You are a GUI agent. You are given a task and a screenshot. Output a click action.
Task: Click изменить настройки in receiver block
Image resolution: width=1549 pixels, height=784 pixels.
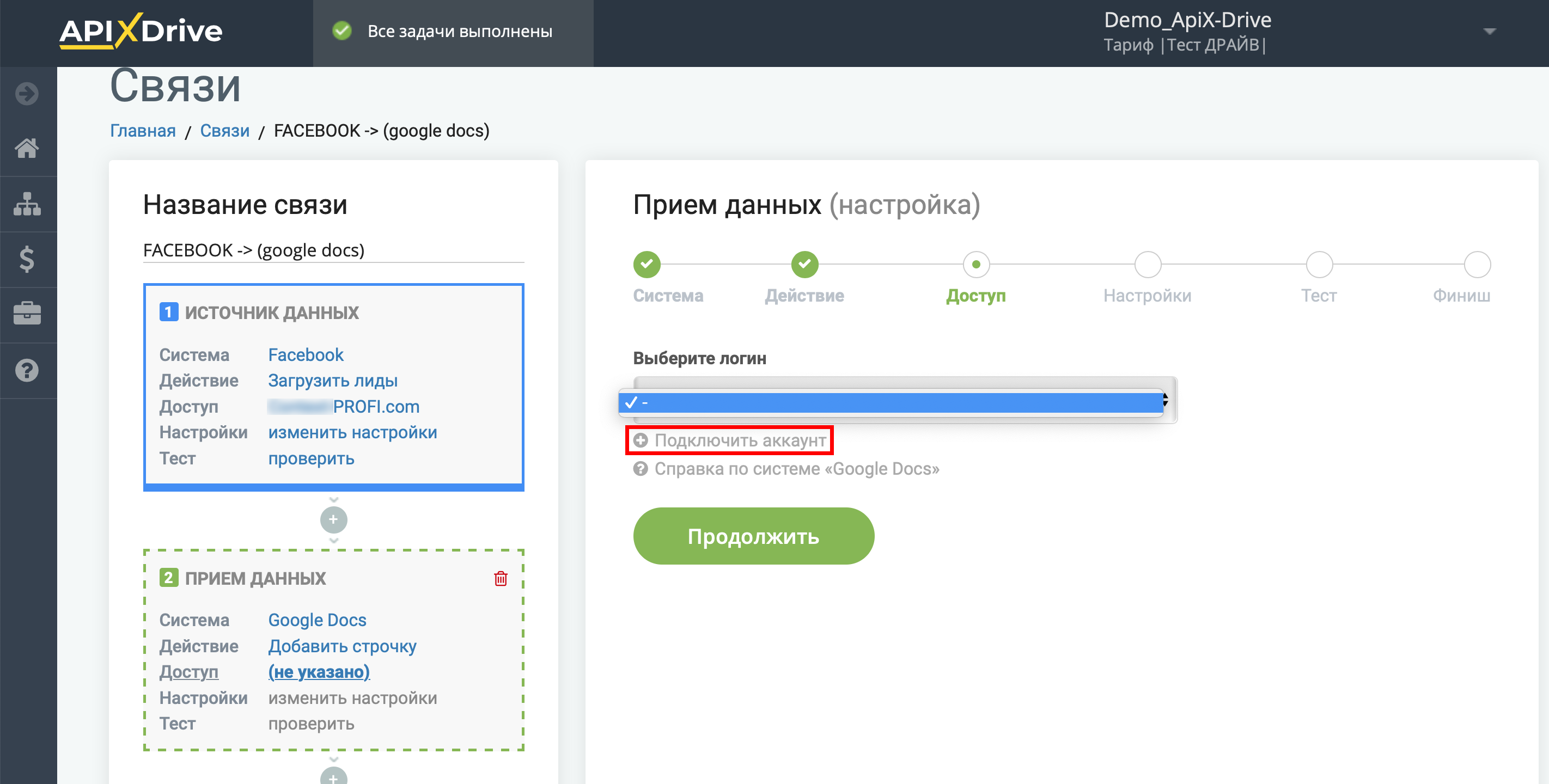click(352, 697)
